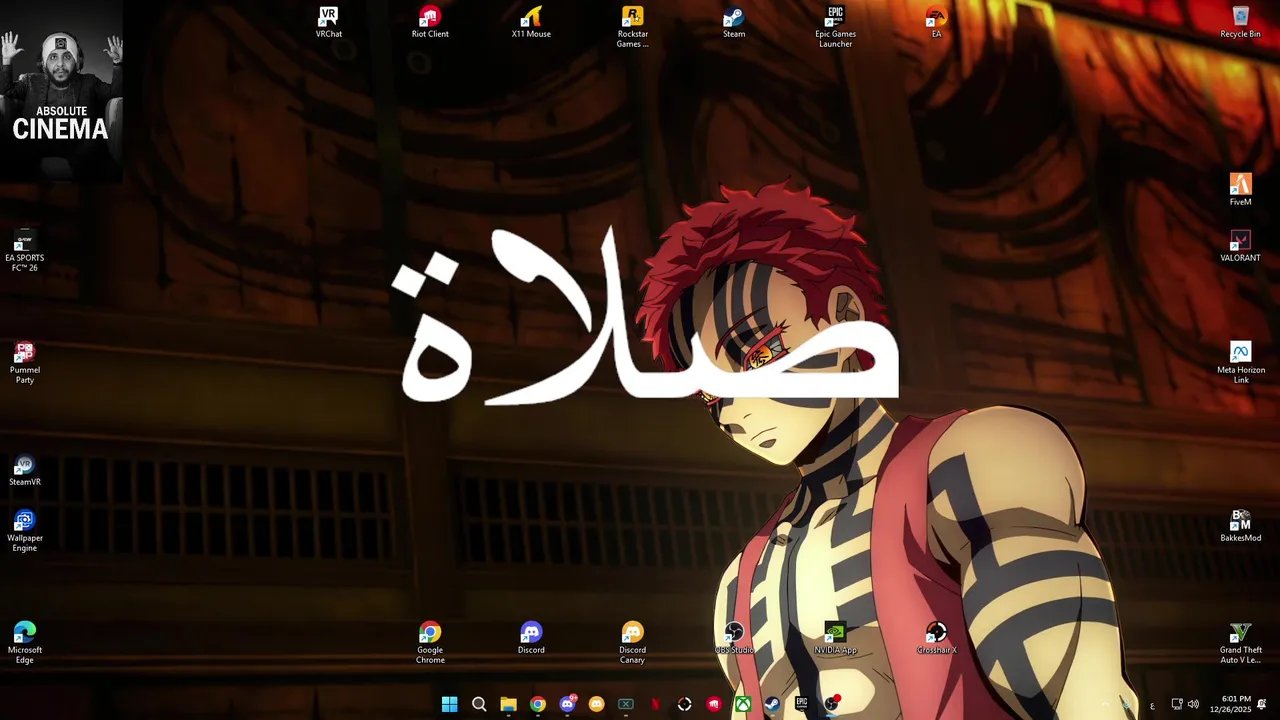Open the Discord desktop shortcut
The image size is (1280, 720).
tap(531, 638)
